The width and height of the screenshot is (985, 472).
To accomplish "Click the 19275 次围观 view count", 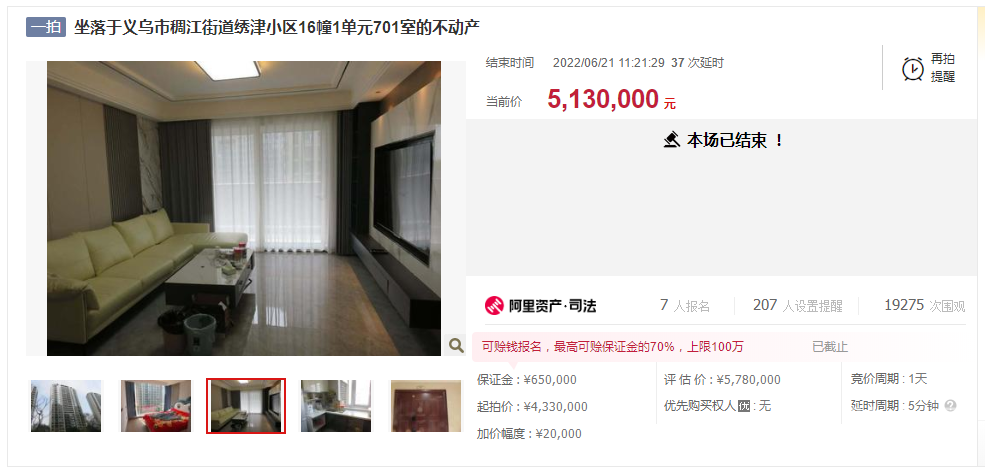I will click(924, 305).
